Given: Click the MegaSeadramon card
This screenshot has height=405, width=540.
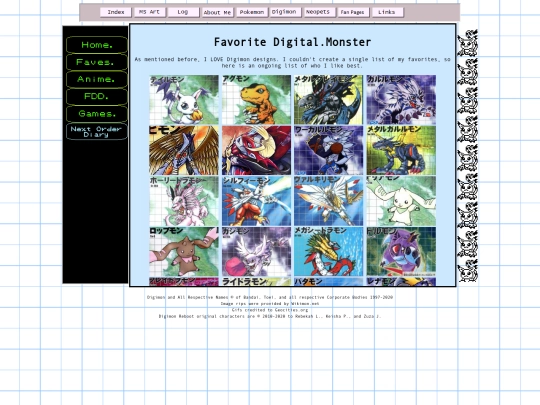Looking at the screenshot, I should 329,251.
